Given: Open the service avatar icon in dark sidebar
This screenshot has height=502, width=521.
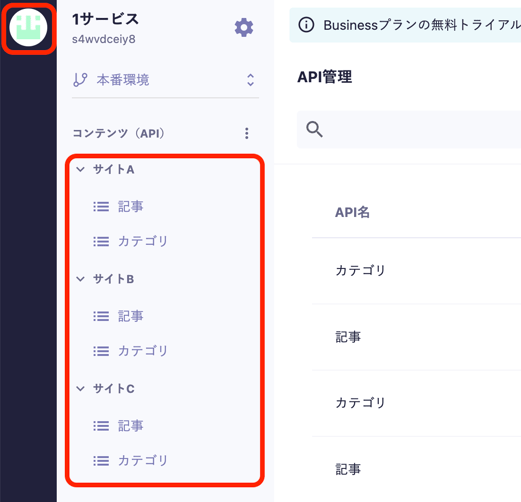Looking at the screenshot, I should (28, 28).
